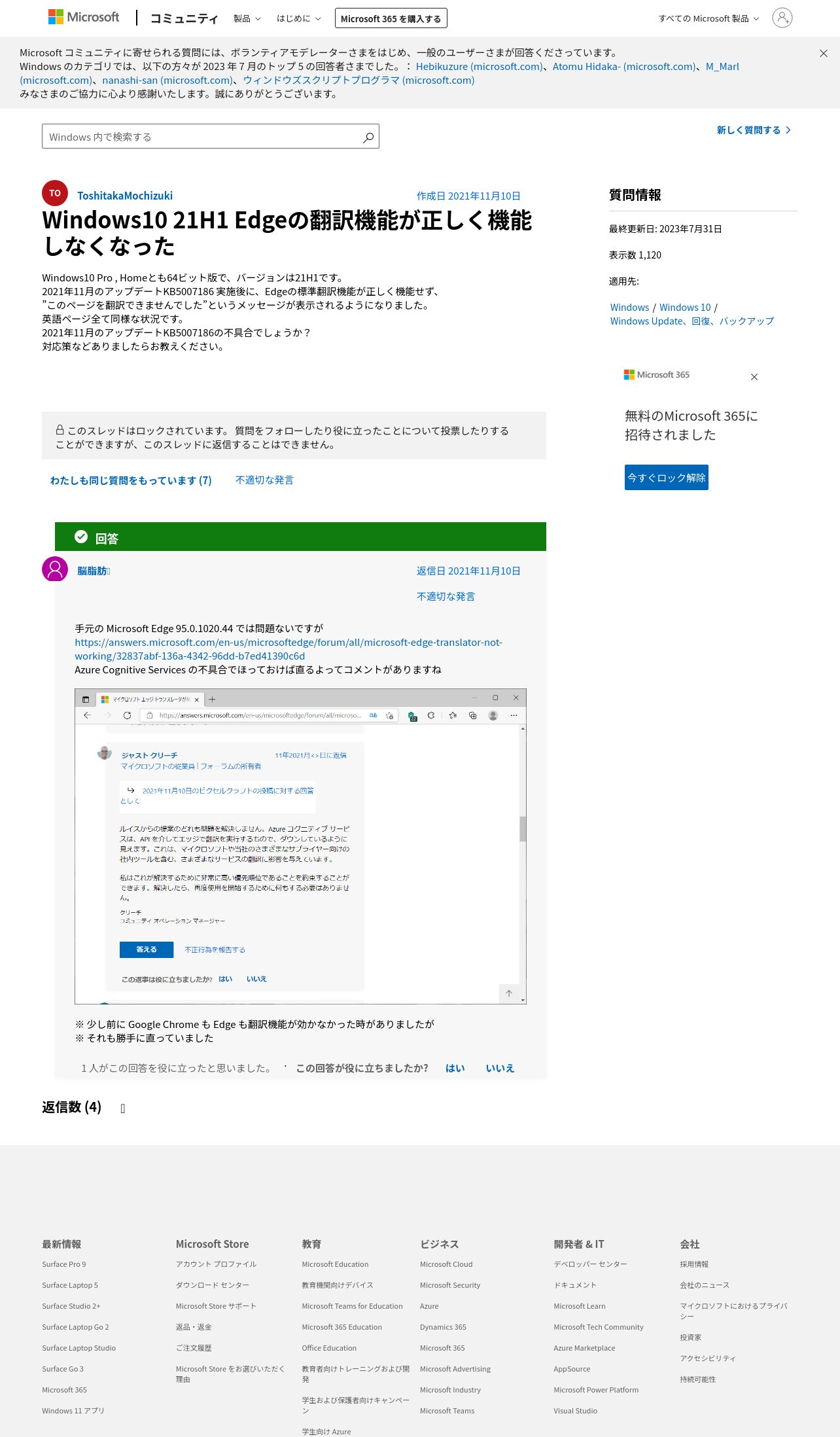The width and height of the screenshot is (840, 1437).
Task: Click the Microsoft logo in the header
Action: pyautogui.click(x=84, y=17)
